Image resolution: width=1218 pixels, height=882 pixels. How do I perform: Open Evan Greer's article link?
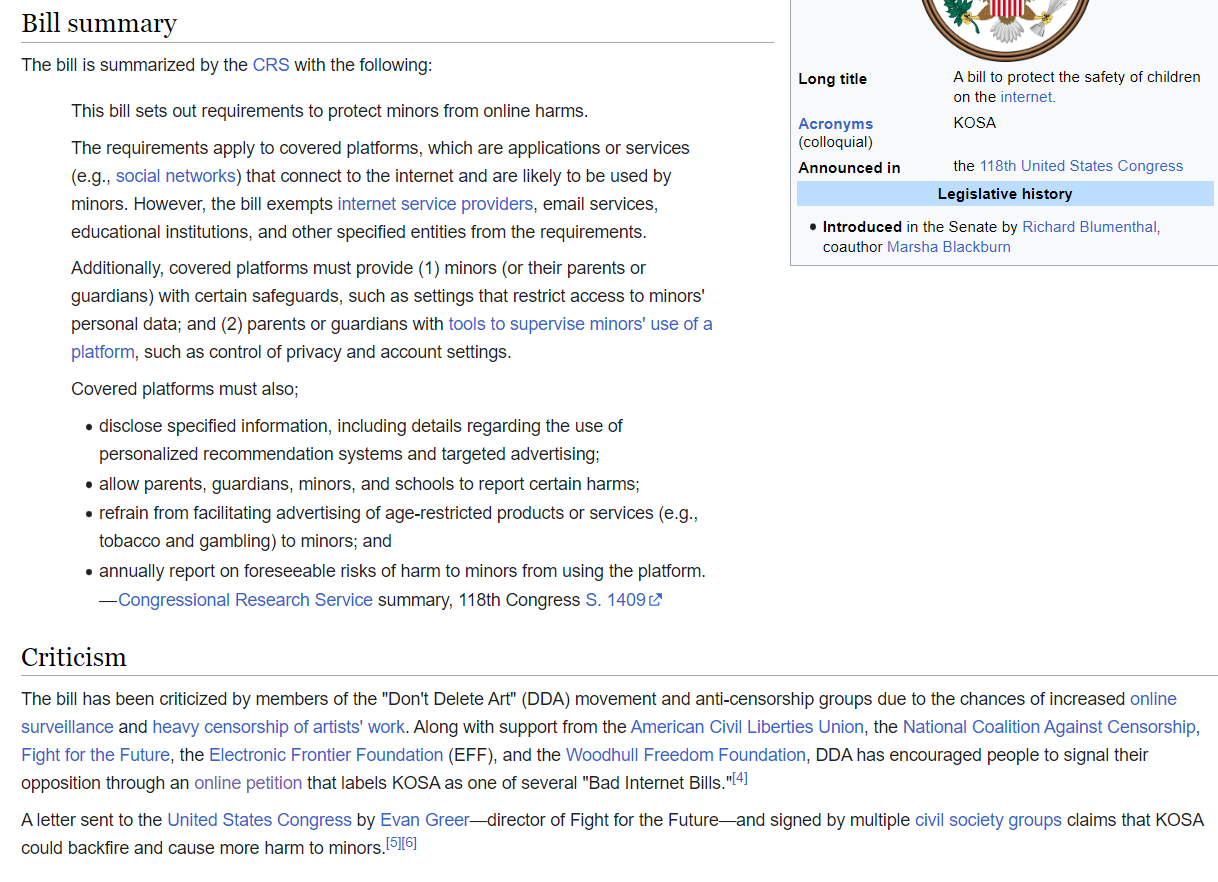(425, 820)
